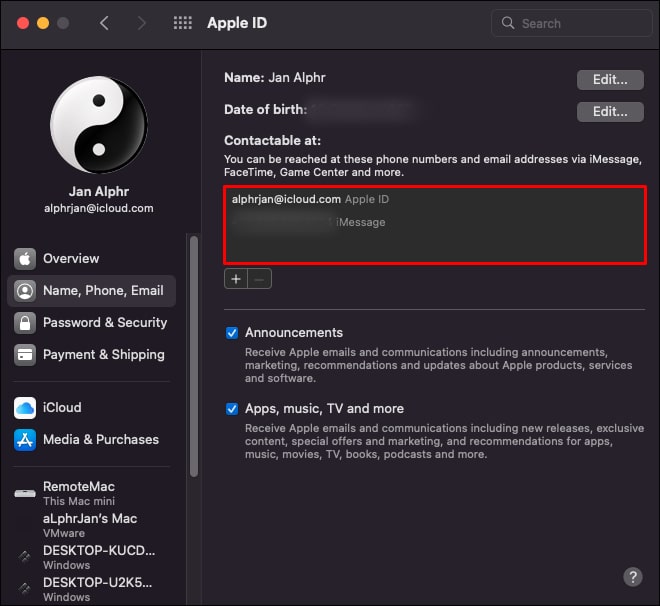Click the Payment & Shipping card icon
Screen dimensions: 660x606
click(25, 355)
